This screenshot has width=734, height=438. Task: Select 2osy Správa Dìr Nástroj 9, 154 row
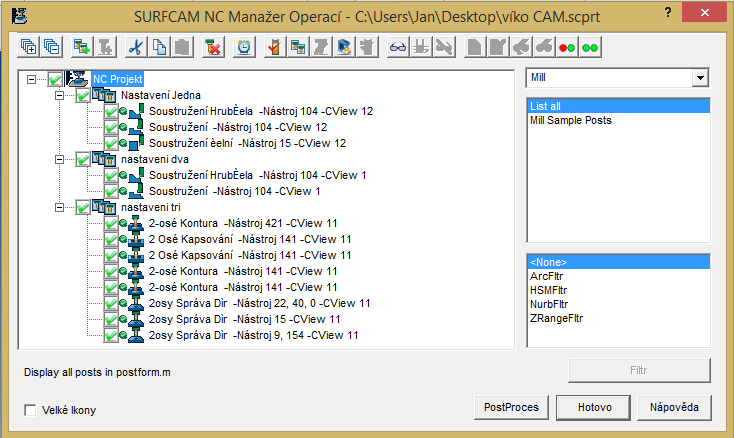254,335
